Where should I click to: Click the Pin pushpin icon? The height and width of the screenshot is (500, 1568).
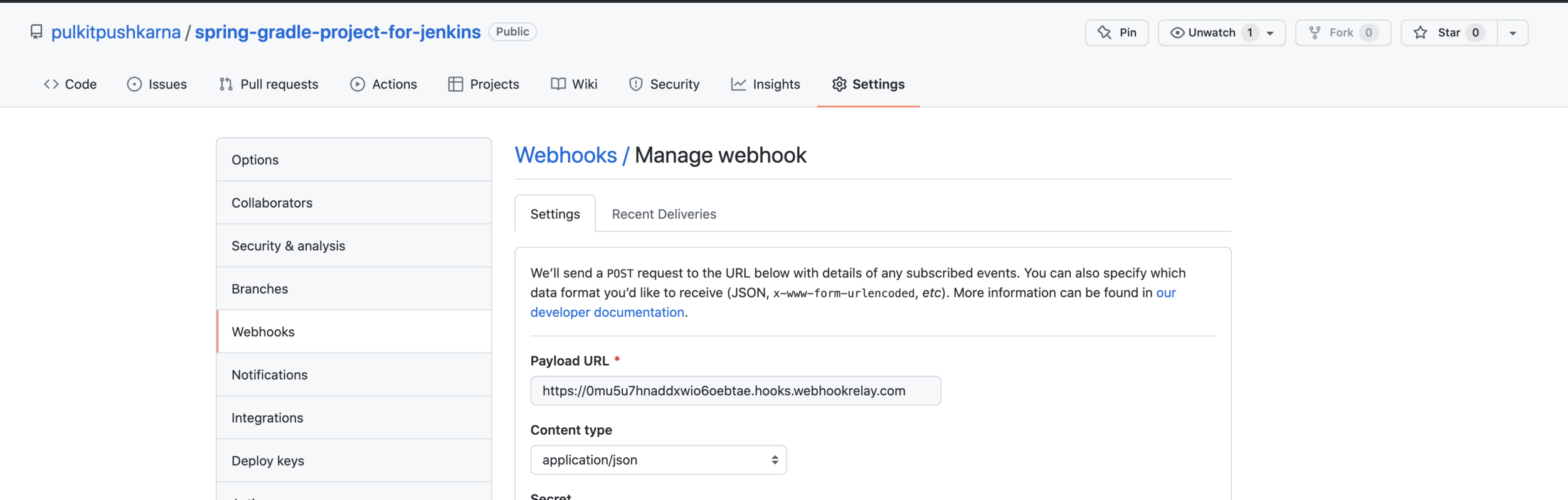pyautogui.click(x=1104, y=33)
